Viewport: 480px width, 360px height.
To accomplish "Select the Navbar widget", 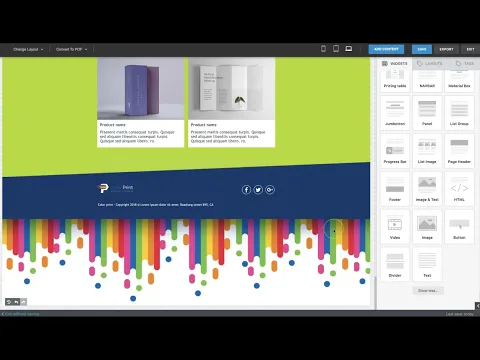I will [x=427, y=80].
